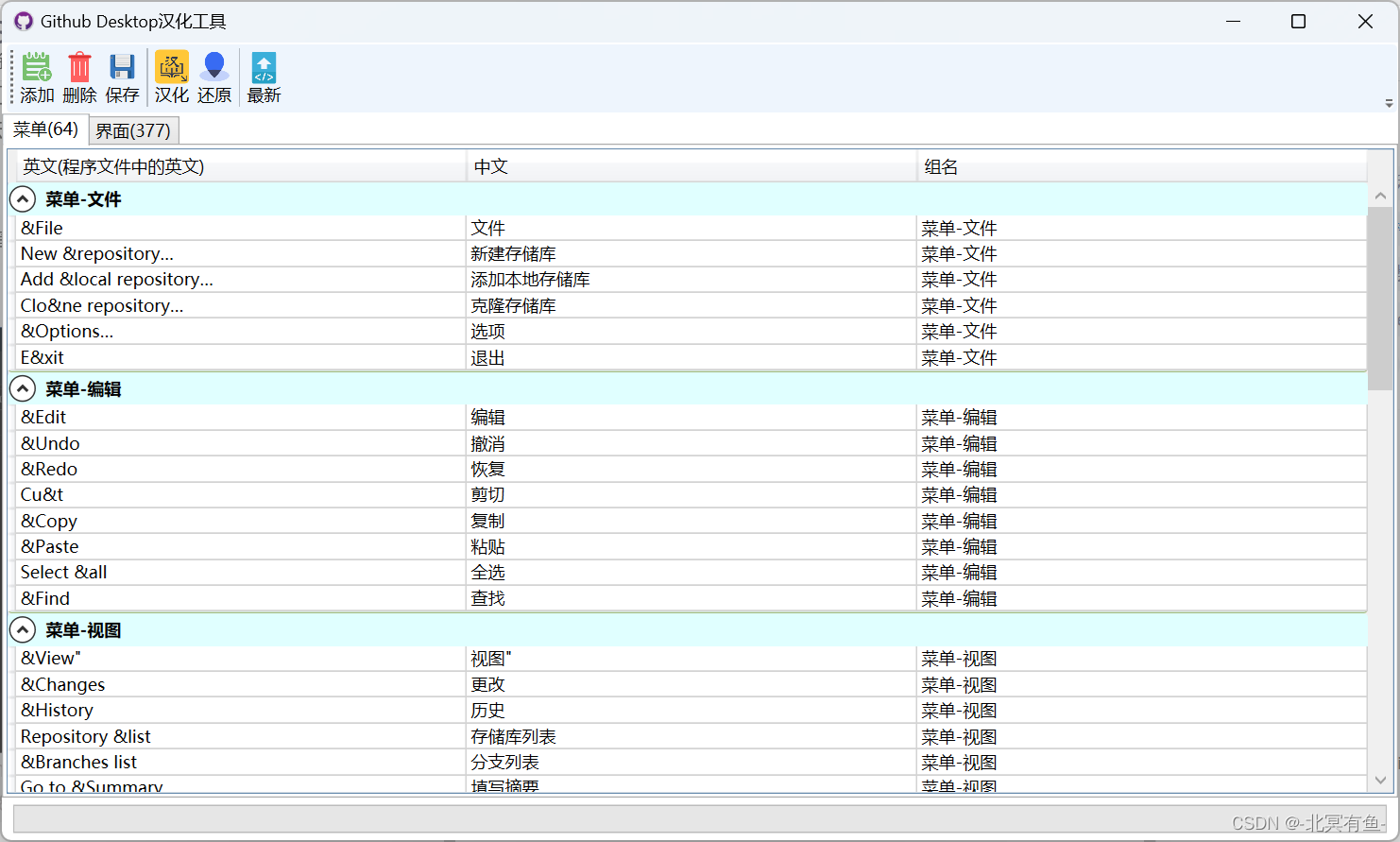Collapse the 菜单-编辑 group

23,389
